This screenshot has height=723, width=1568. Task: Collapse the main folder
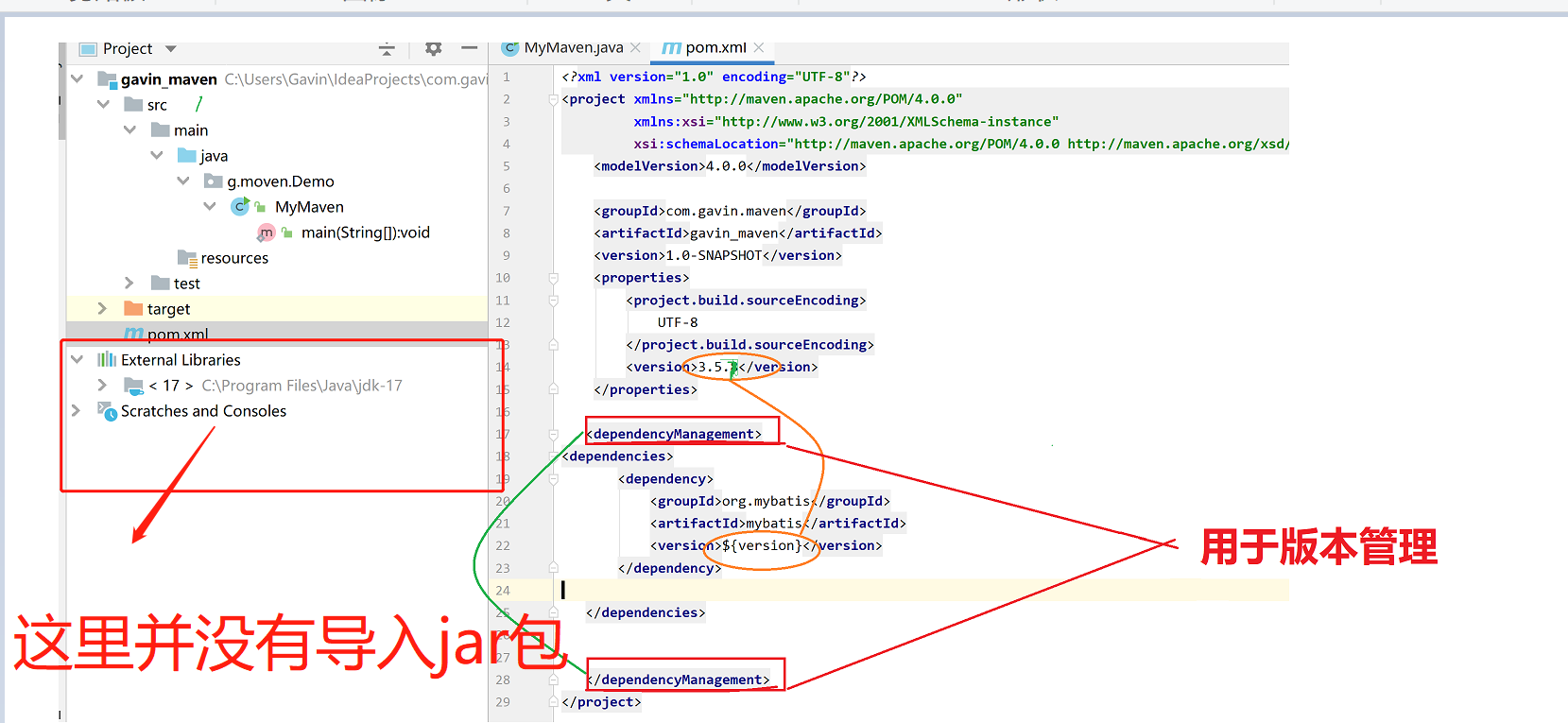click(x=129, y=129)
